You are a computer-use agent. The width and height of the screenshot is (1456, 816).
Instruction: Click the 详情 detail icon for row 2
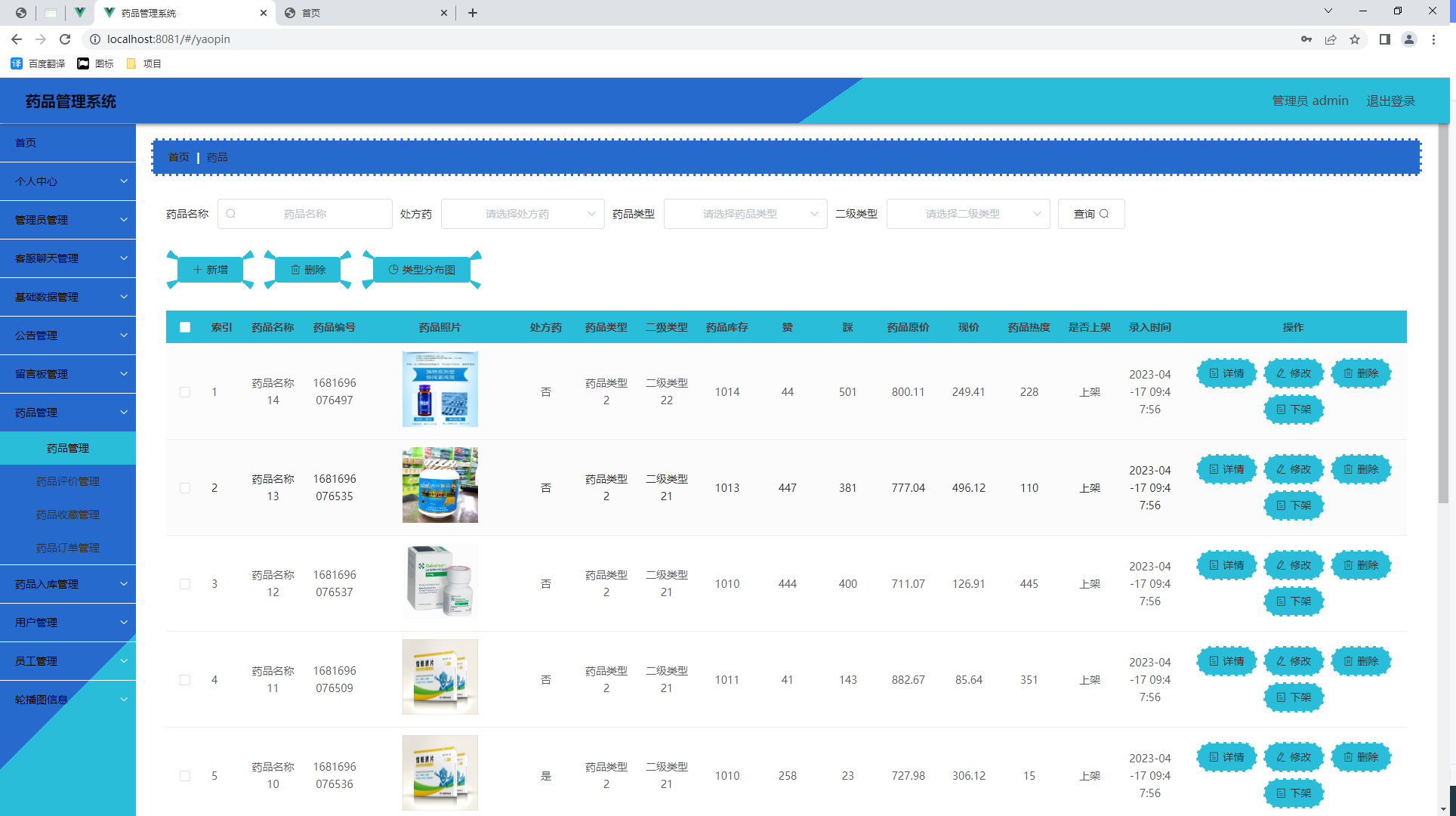coord(1214,469)
